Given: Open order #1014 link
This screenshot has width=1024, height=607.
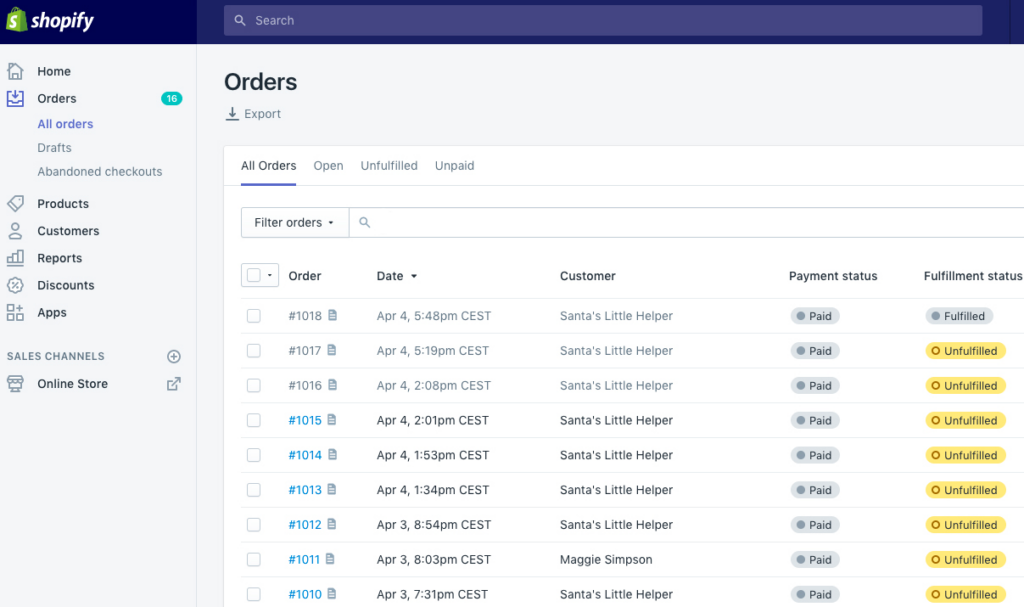Looking at the screenshot, I should tap(305, 455).
